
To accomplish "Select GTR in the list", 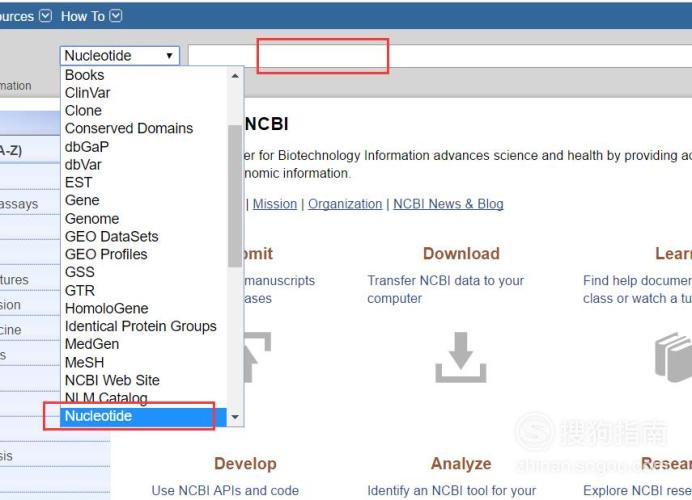I will click(x=143, y=290).
